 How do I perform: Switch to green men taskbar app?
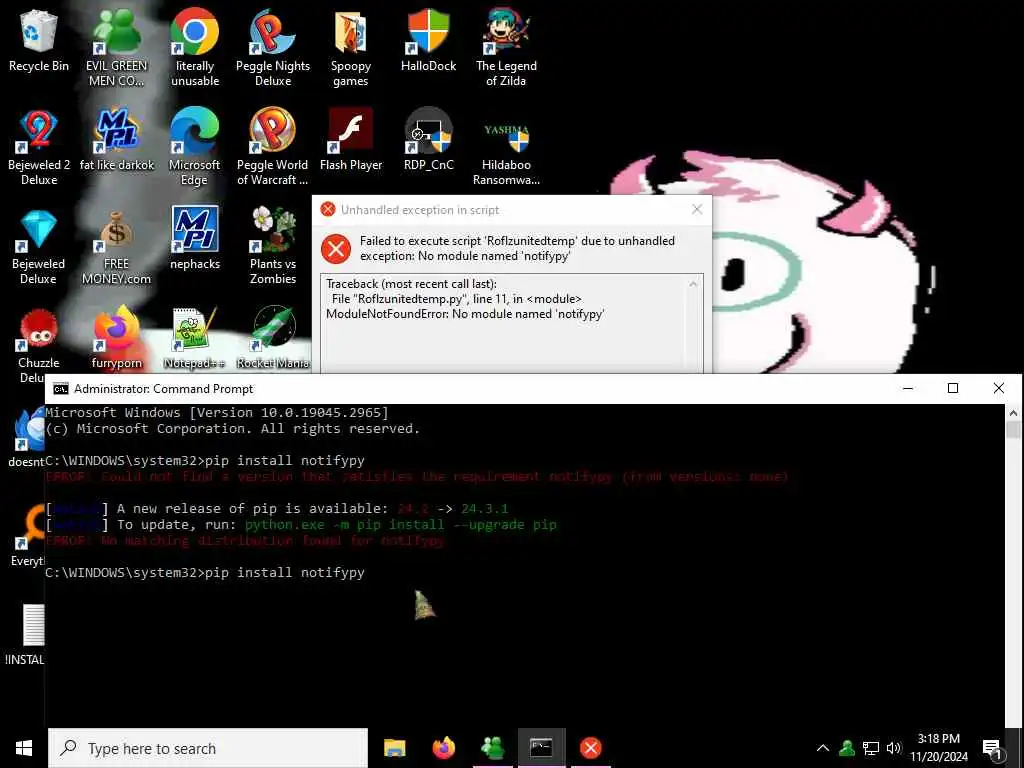click(492, 748)
